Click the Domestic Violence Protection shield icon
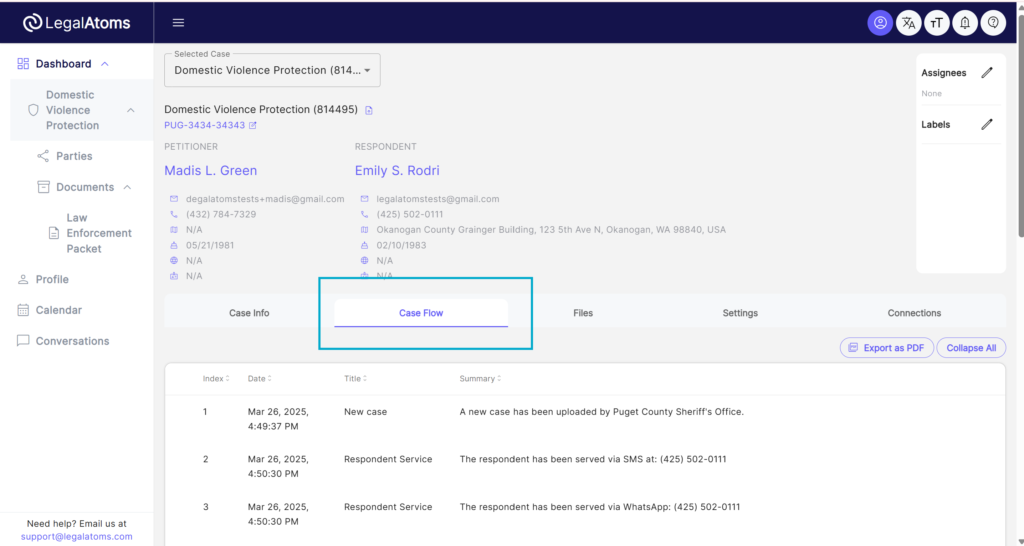 [x=33, y=110]
